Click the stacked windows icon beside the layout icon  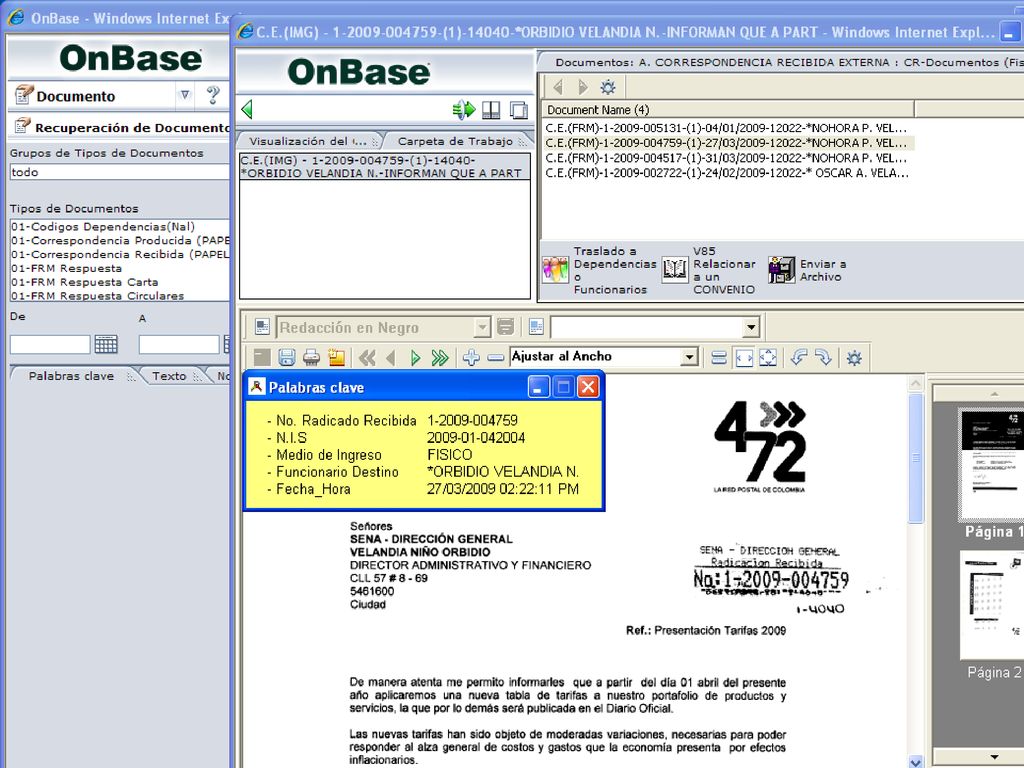pyautogui.click(x=519, y=110)
